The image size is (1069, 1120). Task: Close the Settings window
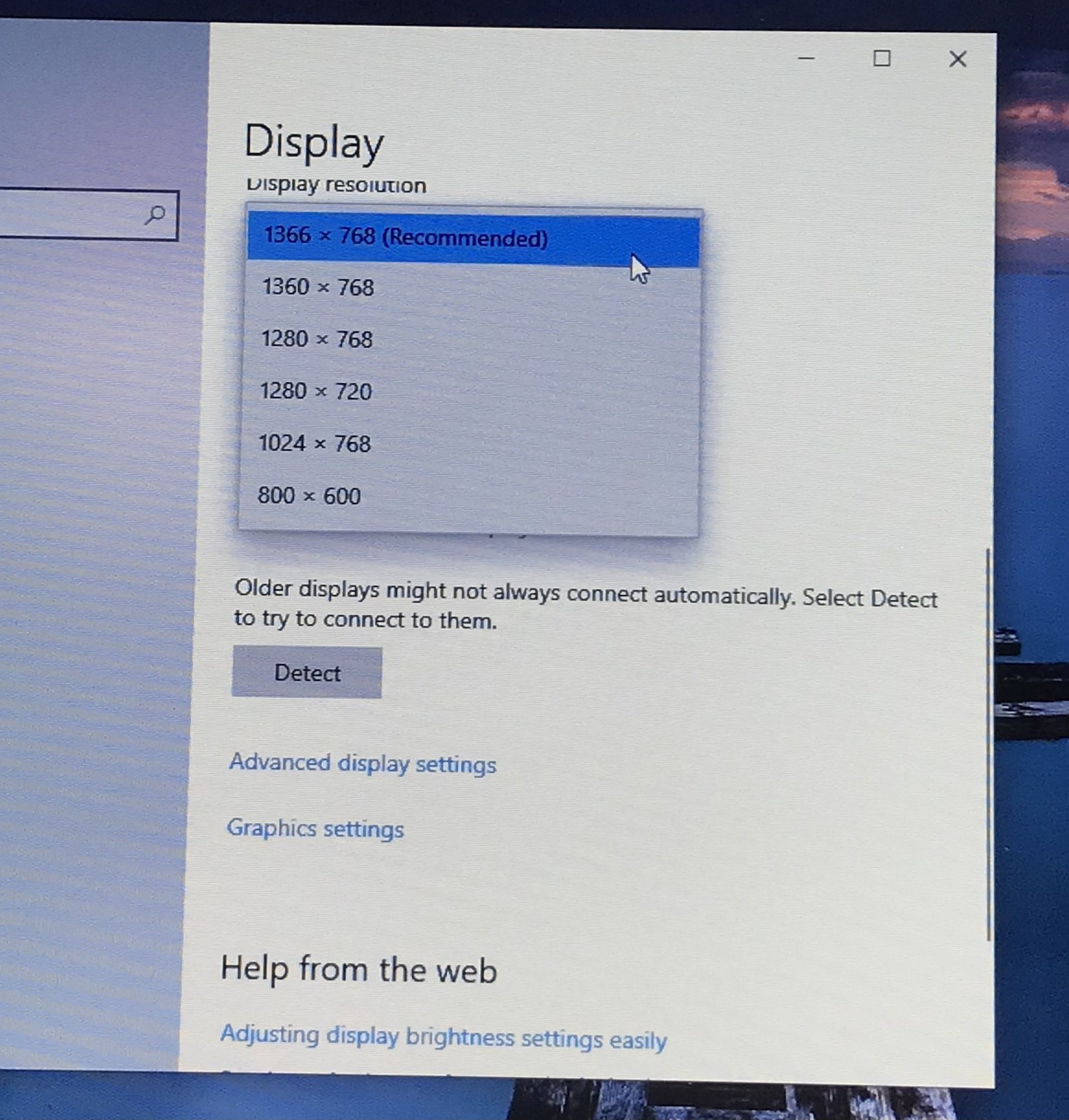(x=958, y=59)
